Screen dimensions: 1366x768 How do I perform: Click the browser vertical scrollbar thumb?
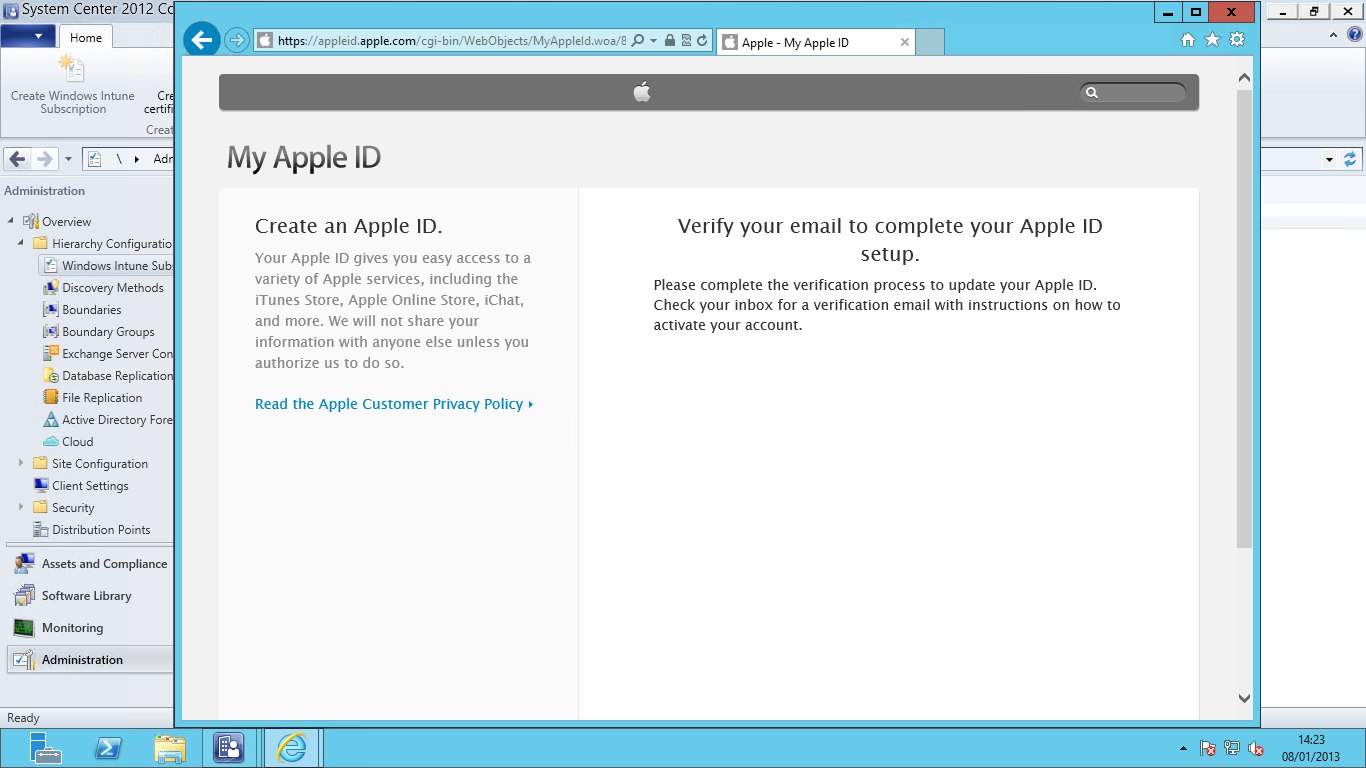pyautogui.click(x=1244, y=318)
